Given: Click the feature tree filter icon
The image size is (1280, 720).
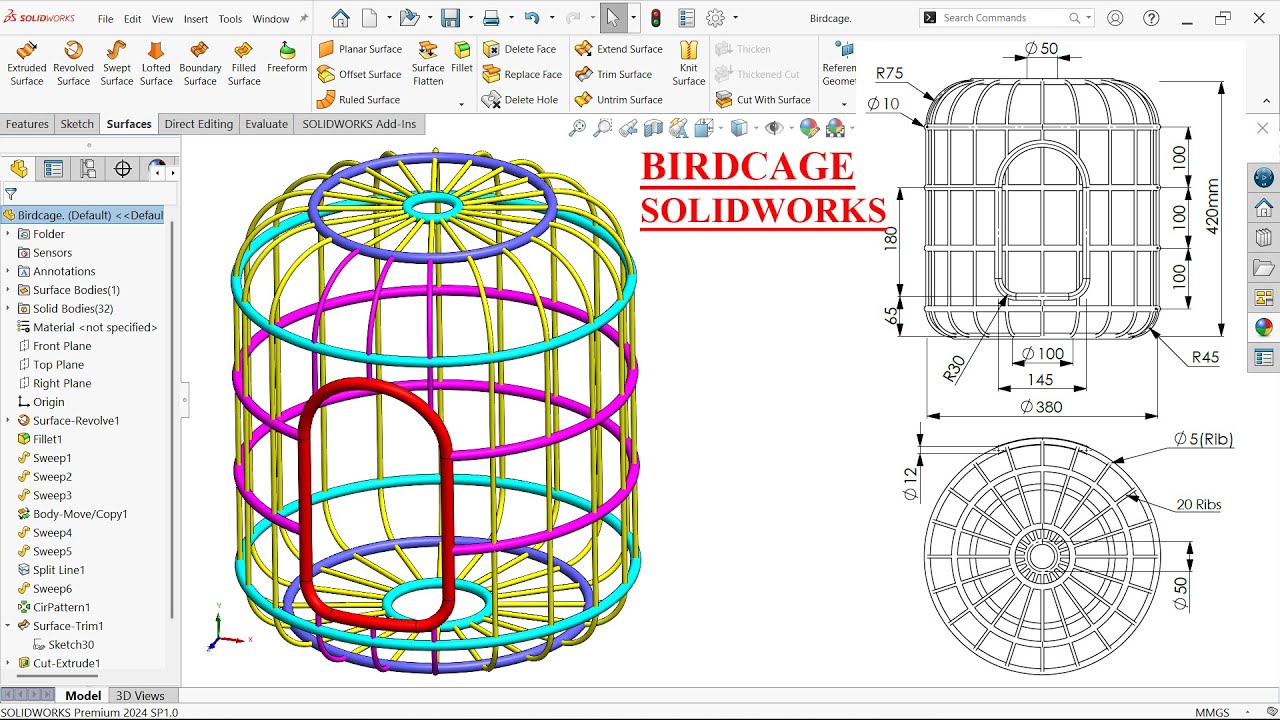Looking at the screenshot, I should [11, 194].
